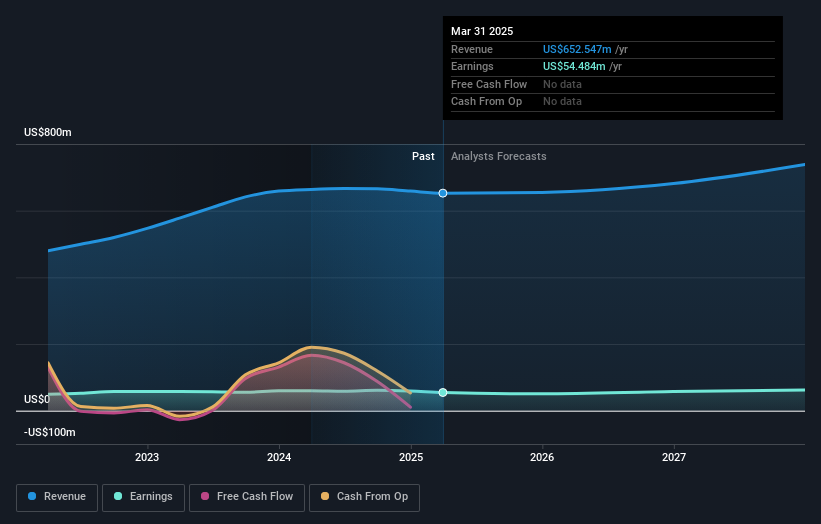Click the -US$100m y-axis label
This screenshot has width=821, height=524.
50,432
